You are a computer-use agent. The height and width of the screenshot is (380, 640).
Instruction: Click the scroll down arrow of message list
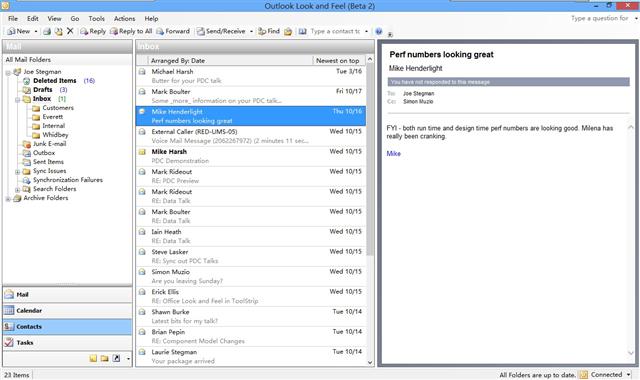point(370,362)
